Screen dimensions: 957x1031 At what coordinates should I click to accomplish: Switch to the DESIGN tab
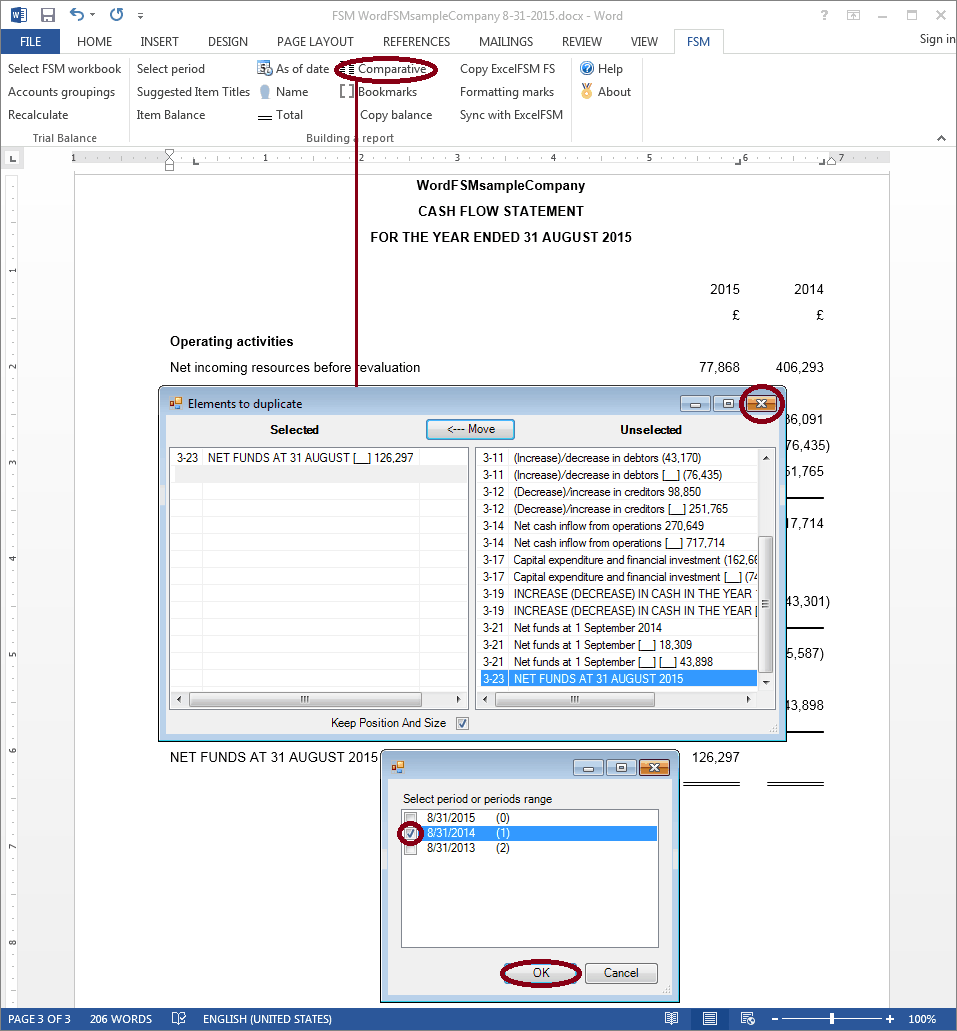228,41
